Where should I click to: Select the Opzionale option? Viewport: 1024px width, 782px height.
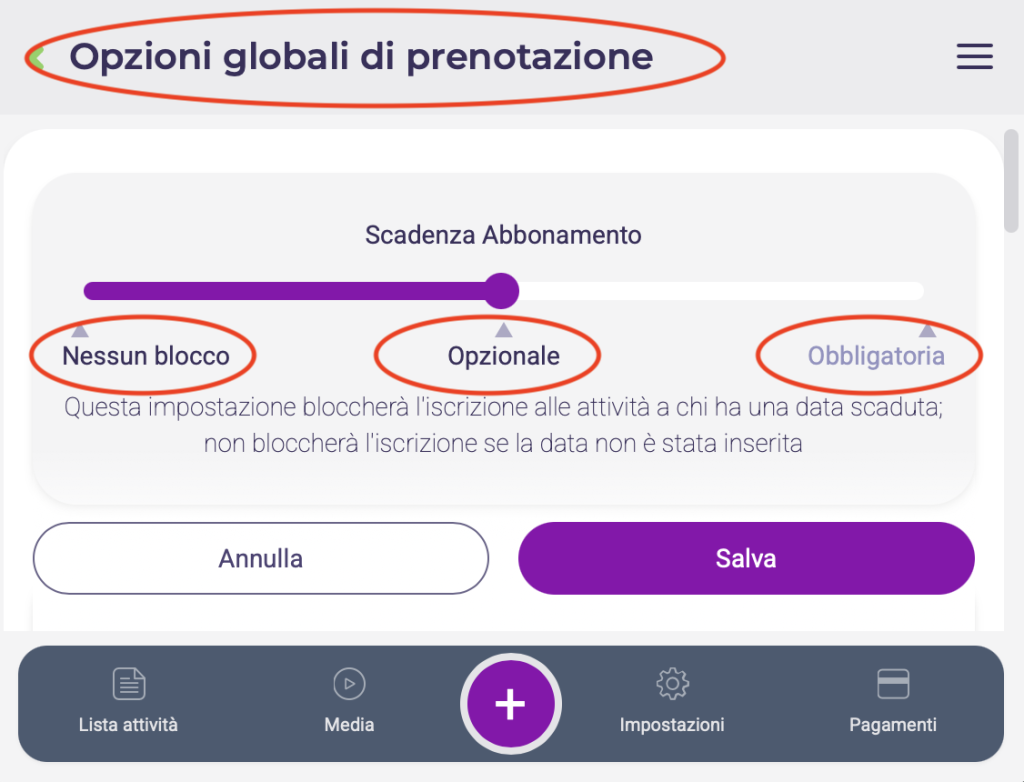[x=504, y=356]
